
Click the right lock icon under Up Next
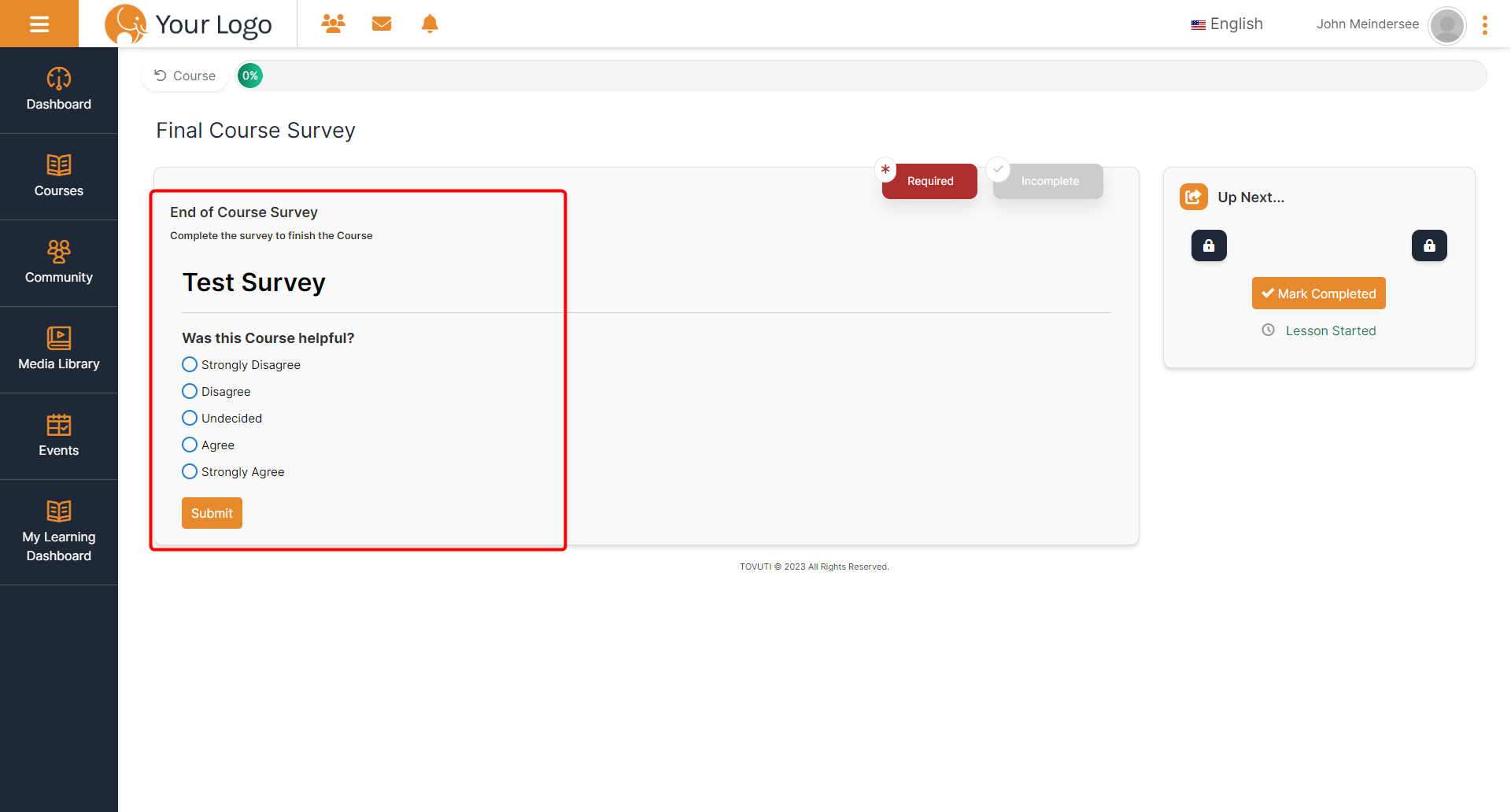(1429, 245)
